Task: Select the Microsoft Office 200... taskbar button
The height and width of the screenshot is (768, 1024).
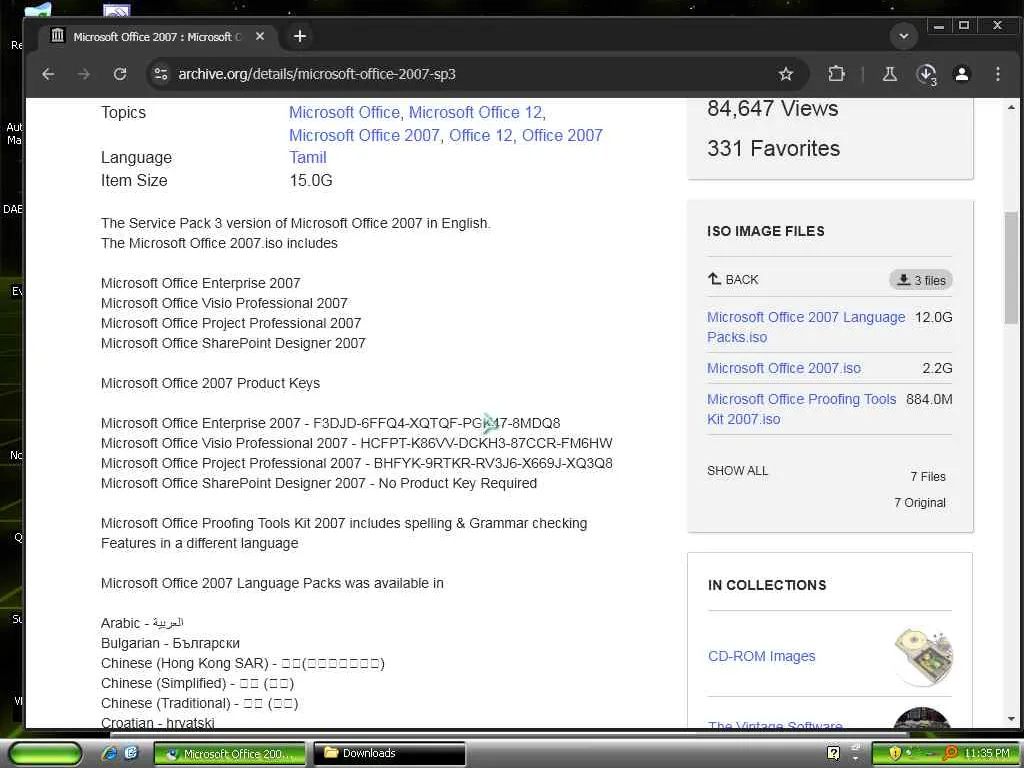Action: coord(230,754)
